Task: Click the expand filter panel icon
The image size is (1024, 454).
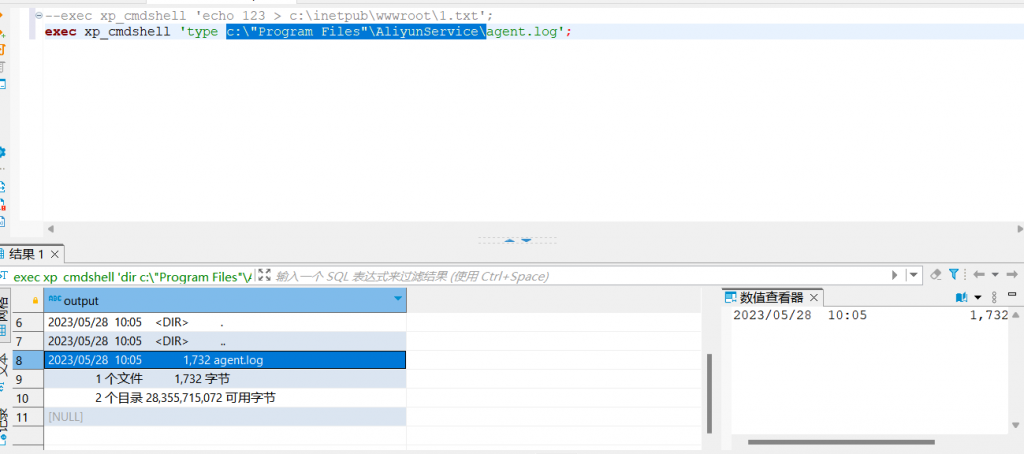Action: click(265, 275)
